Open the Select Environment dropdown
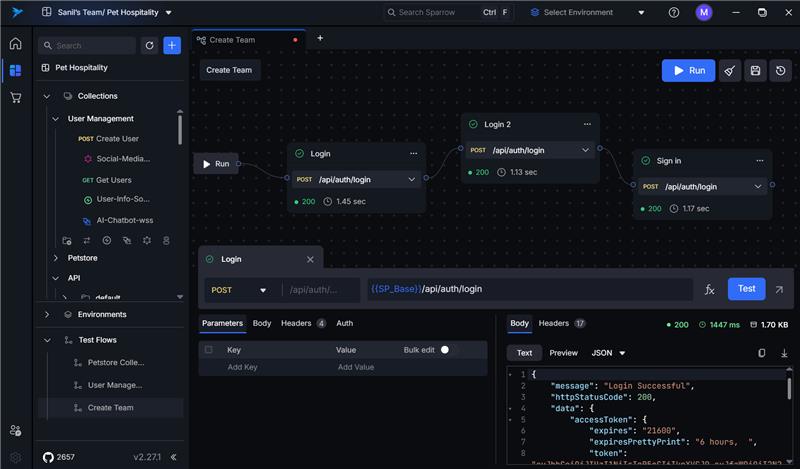 pos(588,12)
